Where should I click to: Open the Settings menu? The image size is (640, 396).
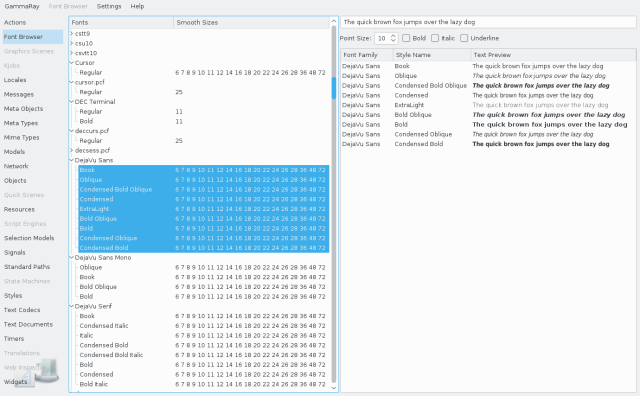point(109,6)
